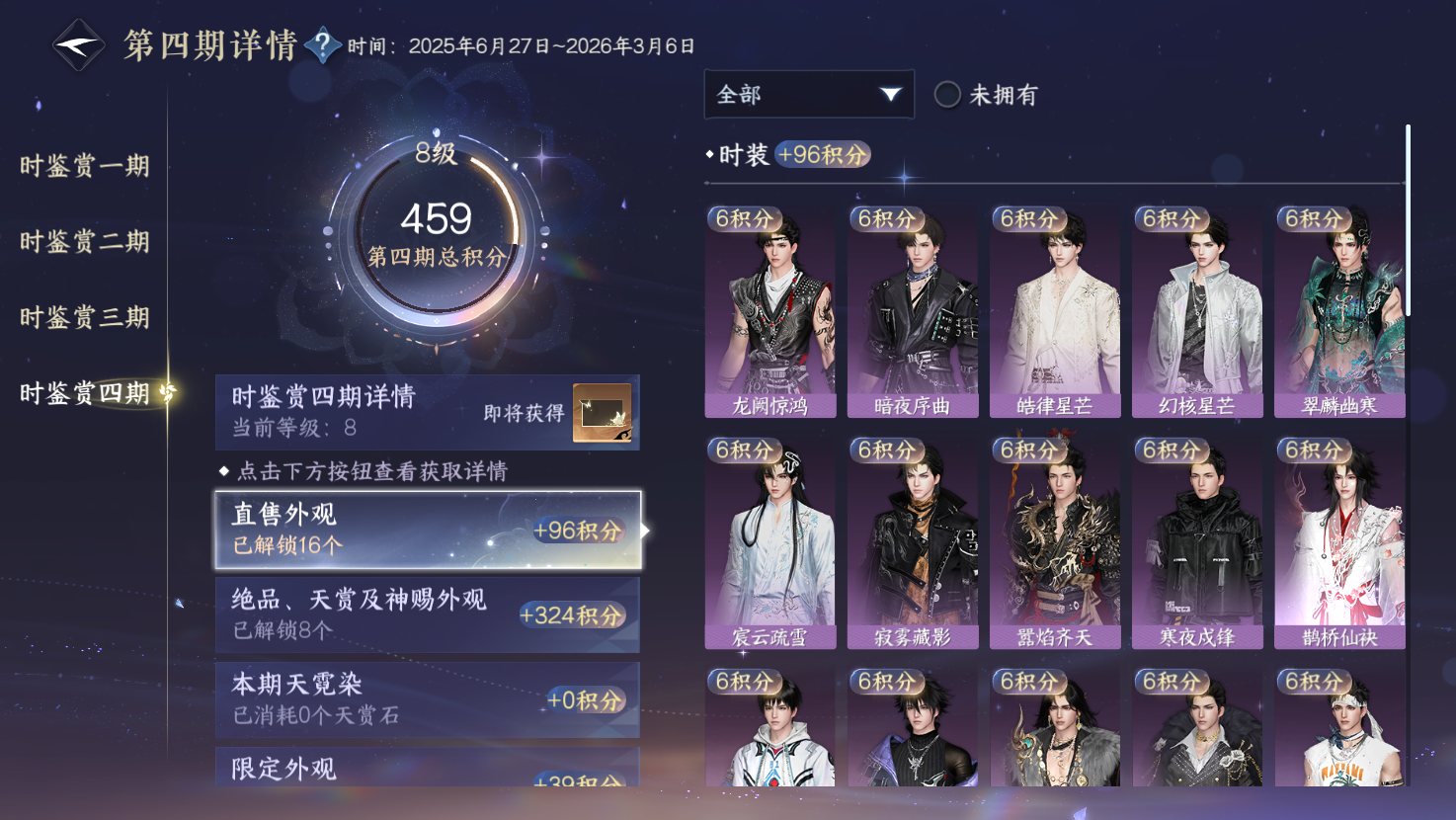
Task: Switch to 时鉴赏三期 tab
Action: click(x=85, y=317)
